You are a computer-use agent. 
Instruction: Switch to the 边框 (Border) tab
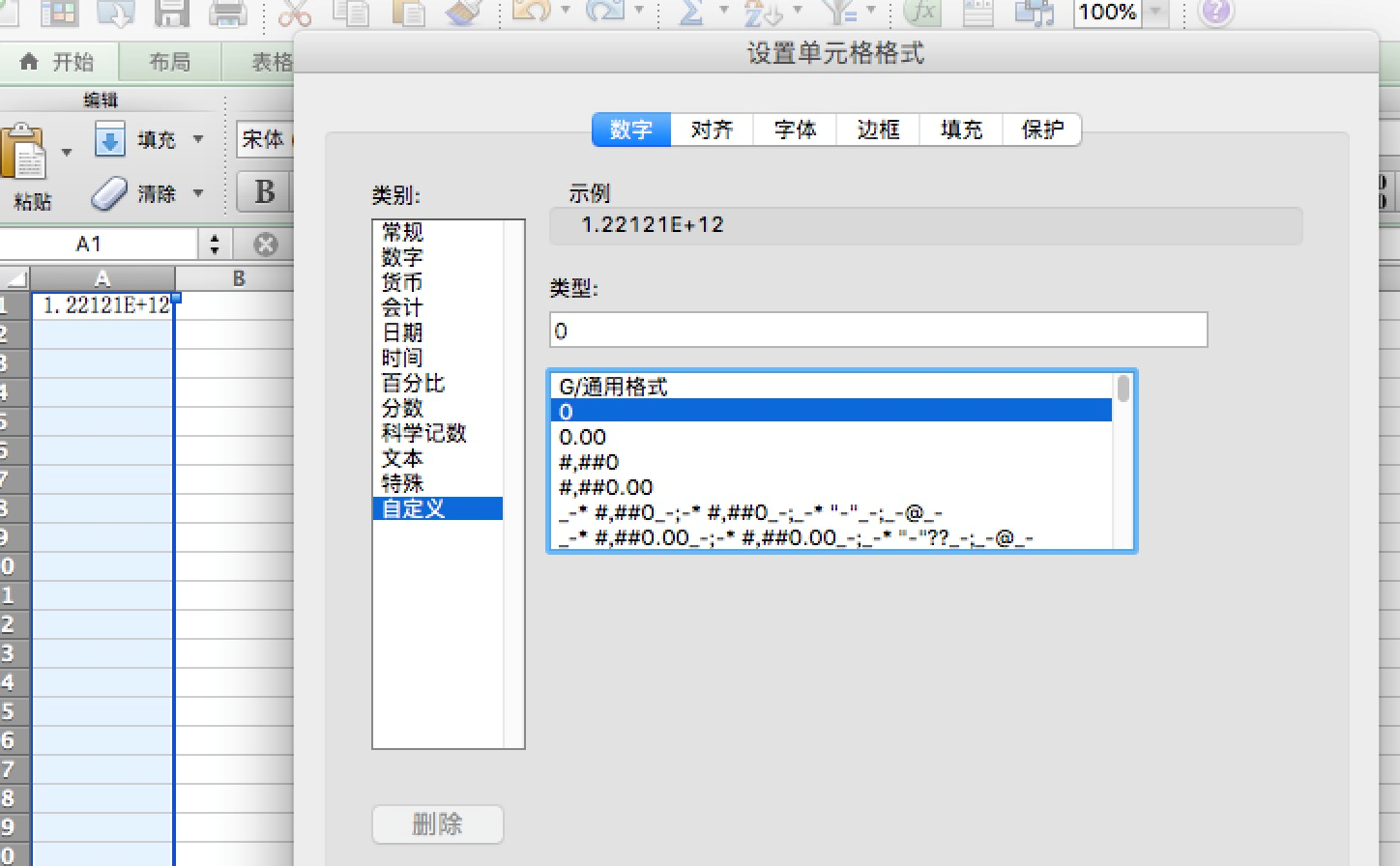pyautogui.click(x=878, y=130)
